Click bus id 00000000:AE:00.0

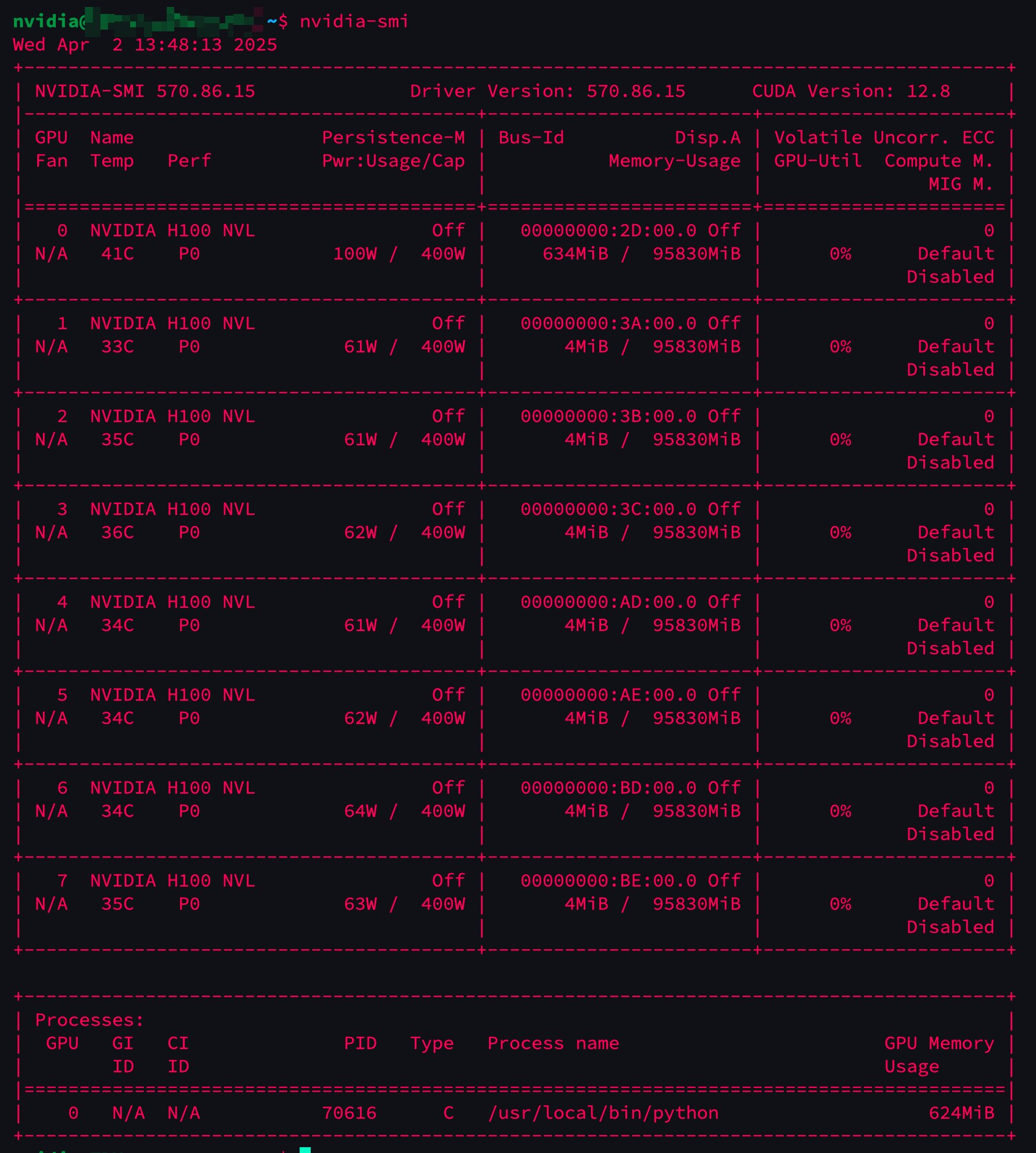click(x=609, y=695)
